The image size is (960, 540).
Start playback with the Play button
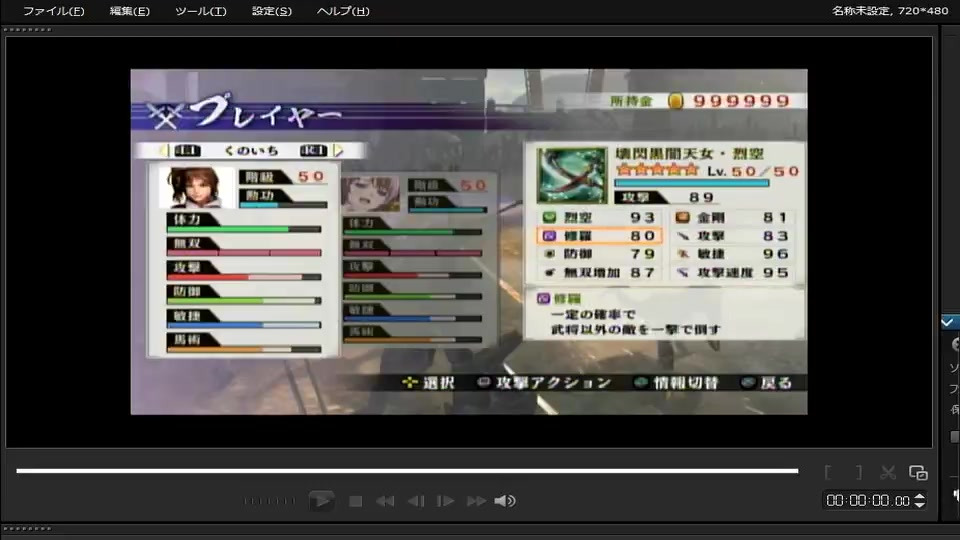(x=321, y=501)
